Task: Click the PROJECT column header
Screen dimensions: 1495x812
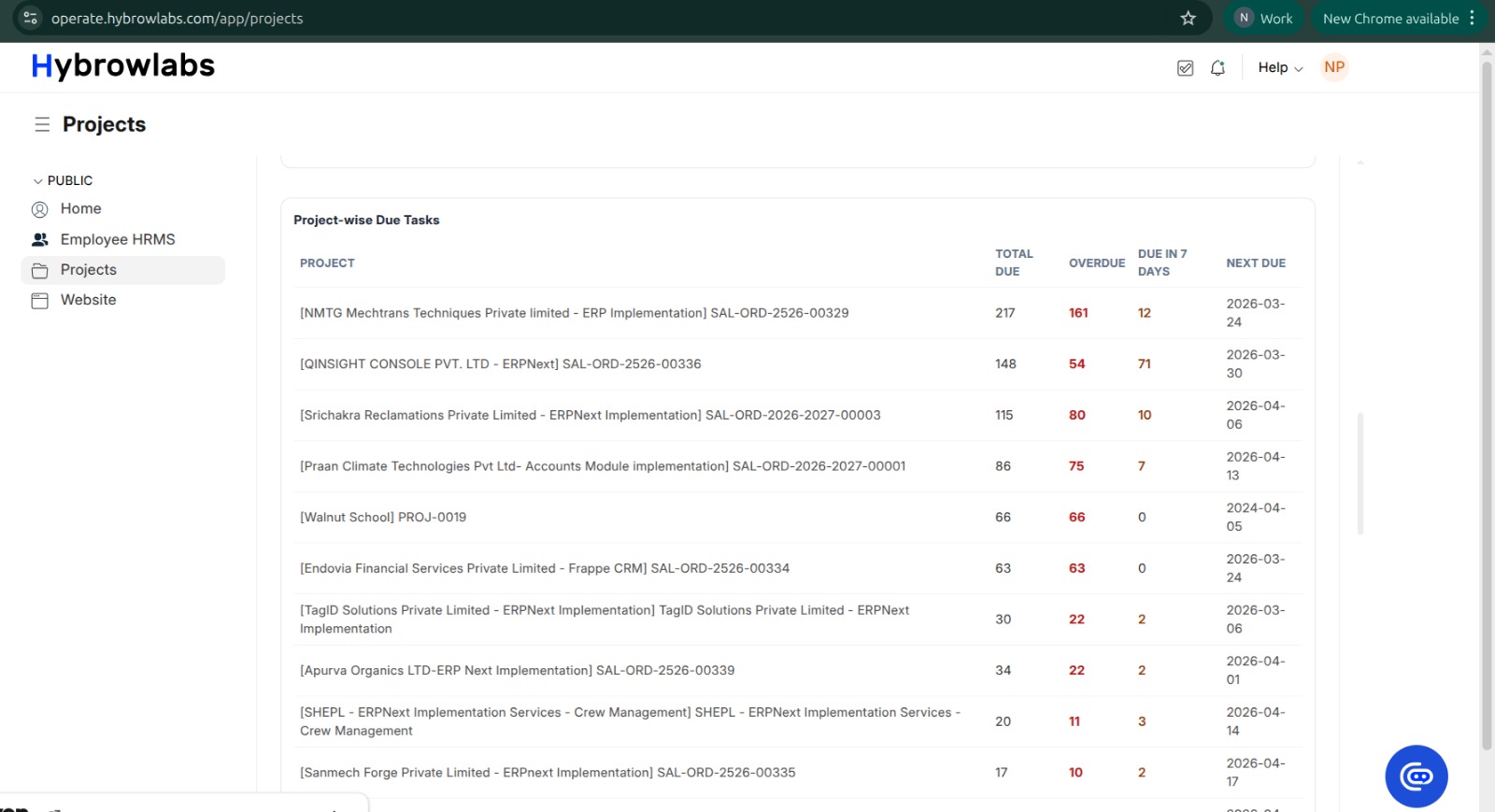Action: point(327,264)
